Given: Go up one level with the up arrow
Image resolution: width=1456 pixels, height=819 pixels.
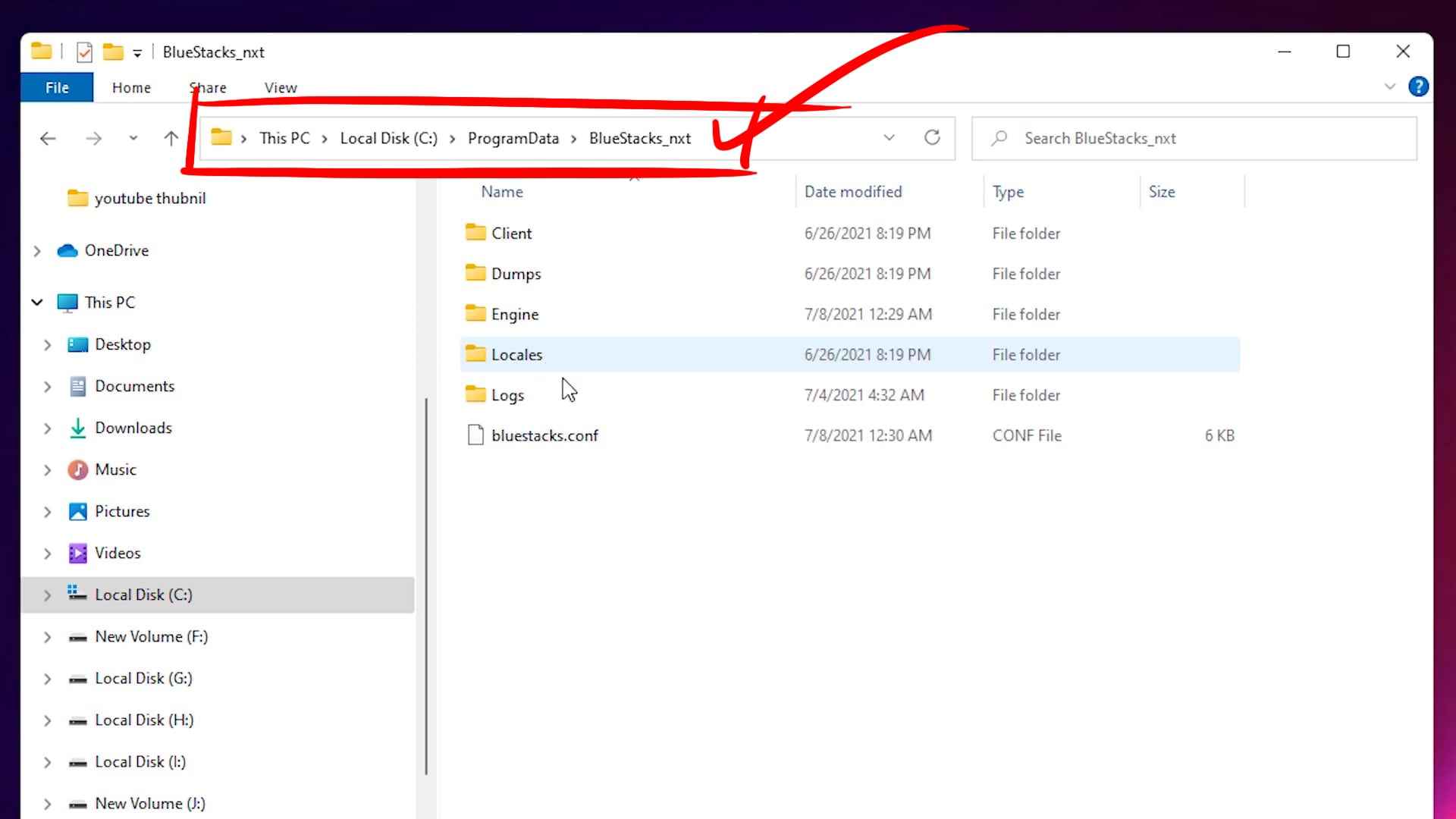Looking at the screenshot, I should point(171,138).
